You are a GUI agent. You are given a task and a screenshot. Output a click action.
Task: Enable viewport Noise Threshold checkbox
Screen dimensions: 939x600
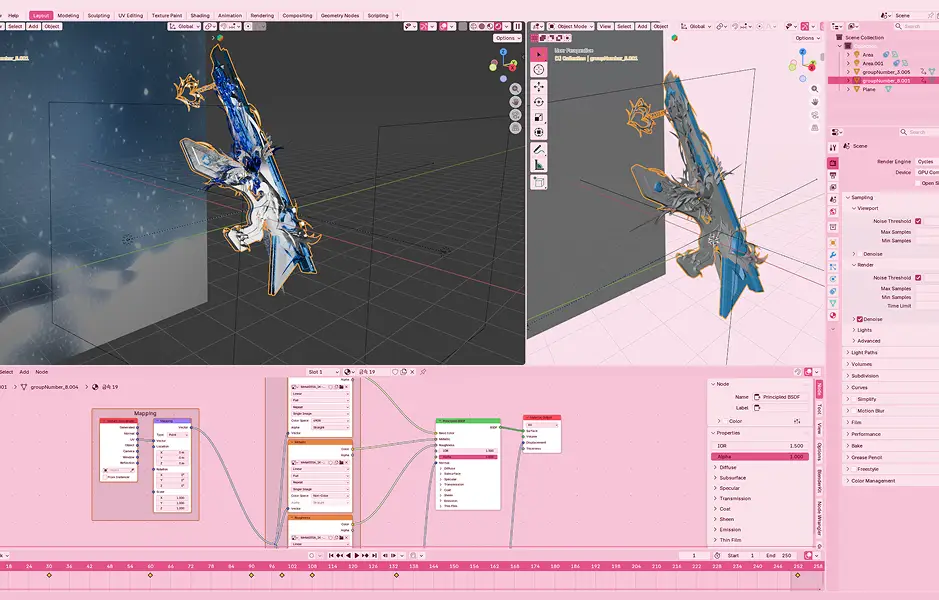[918, 221]
